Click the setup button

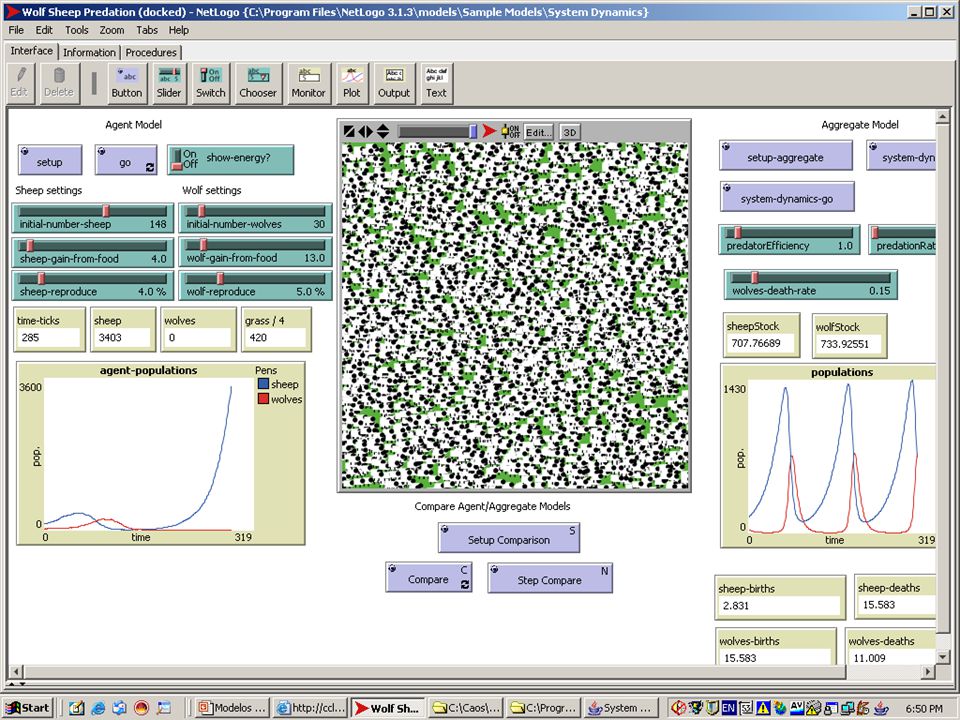[x=50, y=160]
